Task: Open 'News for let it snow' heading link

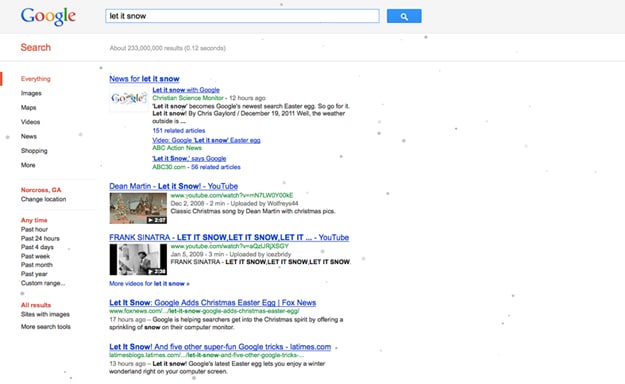Action: click(144, 79)
